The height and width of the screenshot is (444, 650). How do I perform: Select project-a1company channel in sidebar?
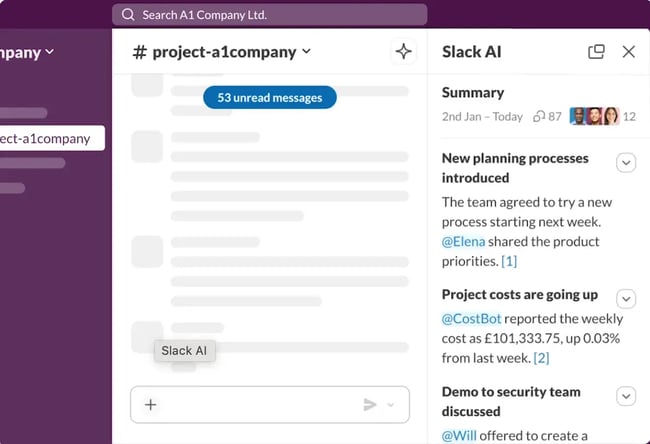pyautogui.click(x=52, y=138)
